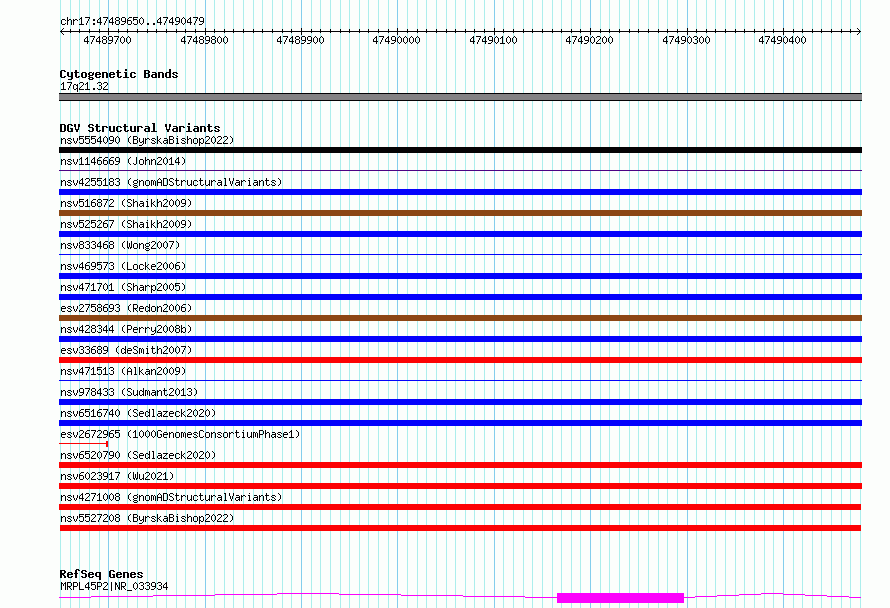Select the black nsv5554090 variant bar
This screenshot has width=890, height=608.
click(460, 150)
